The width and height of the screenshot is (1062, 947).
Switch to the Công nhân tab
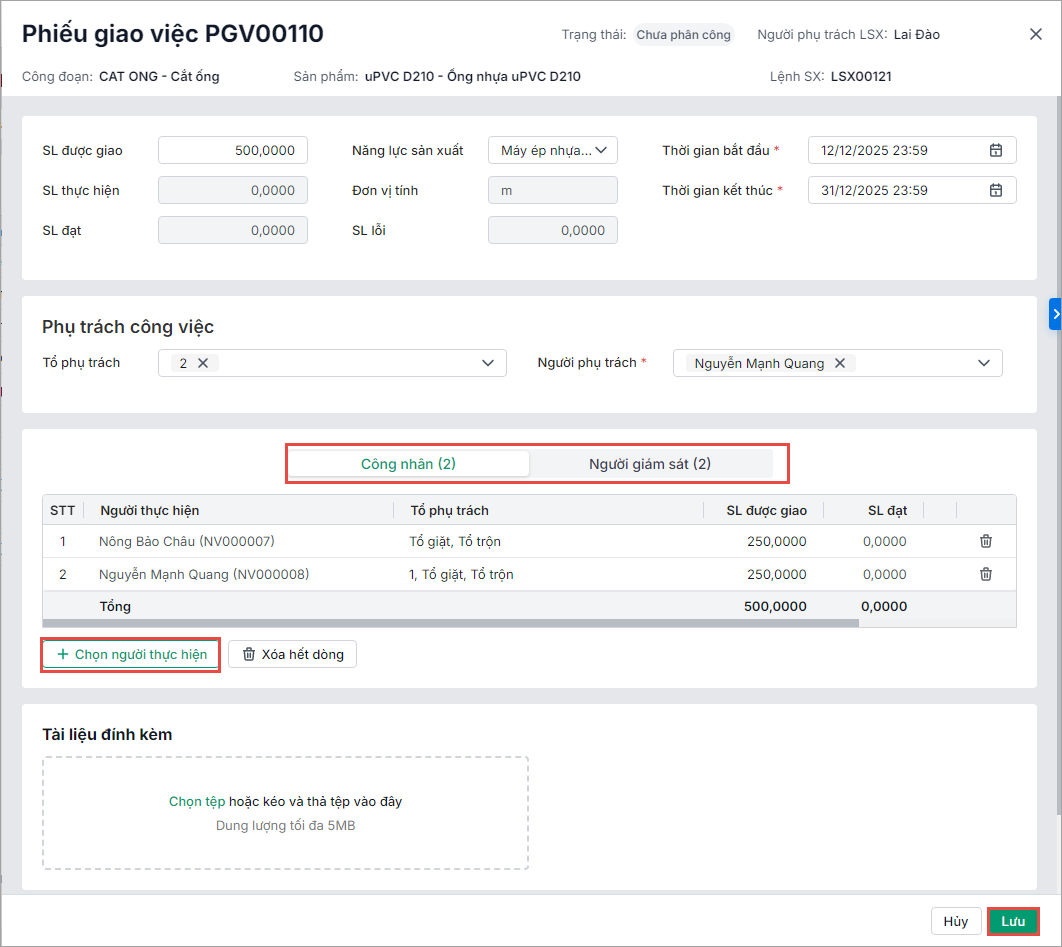point(409,464)
